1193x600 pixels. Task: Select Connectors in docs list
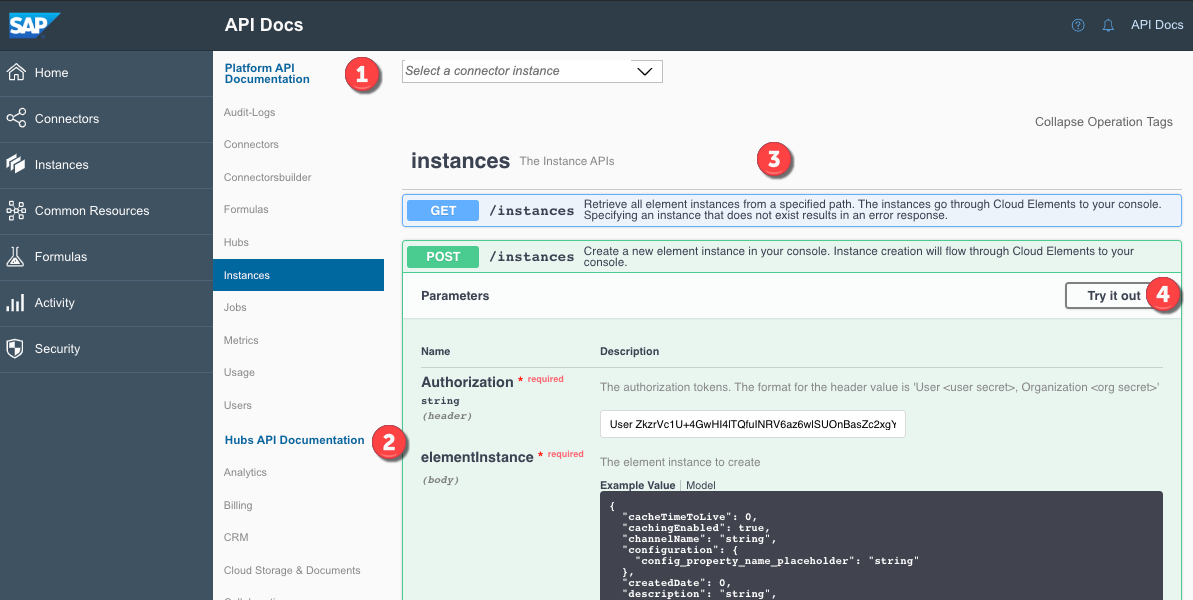[x=251, y=144]
